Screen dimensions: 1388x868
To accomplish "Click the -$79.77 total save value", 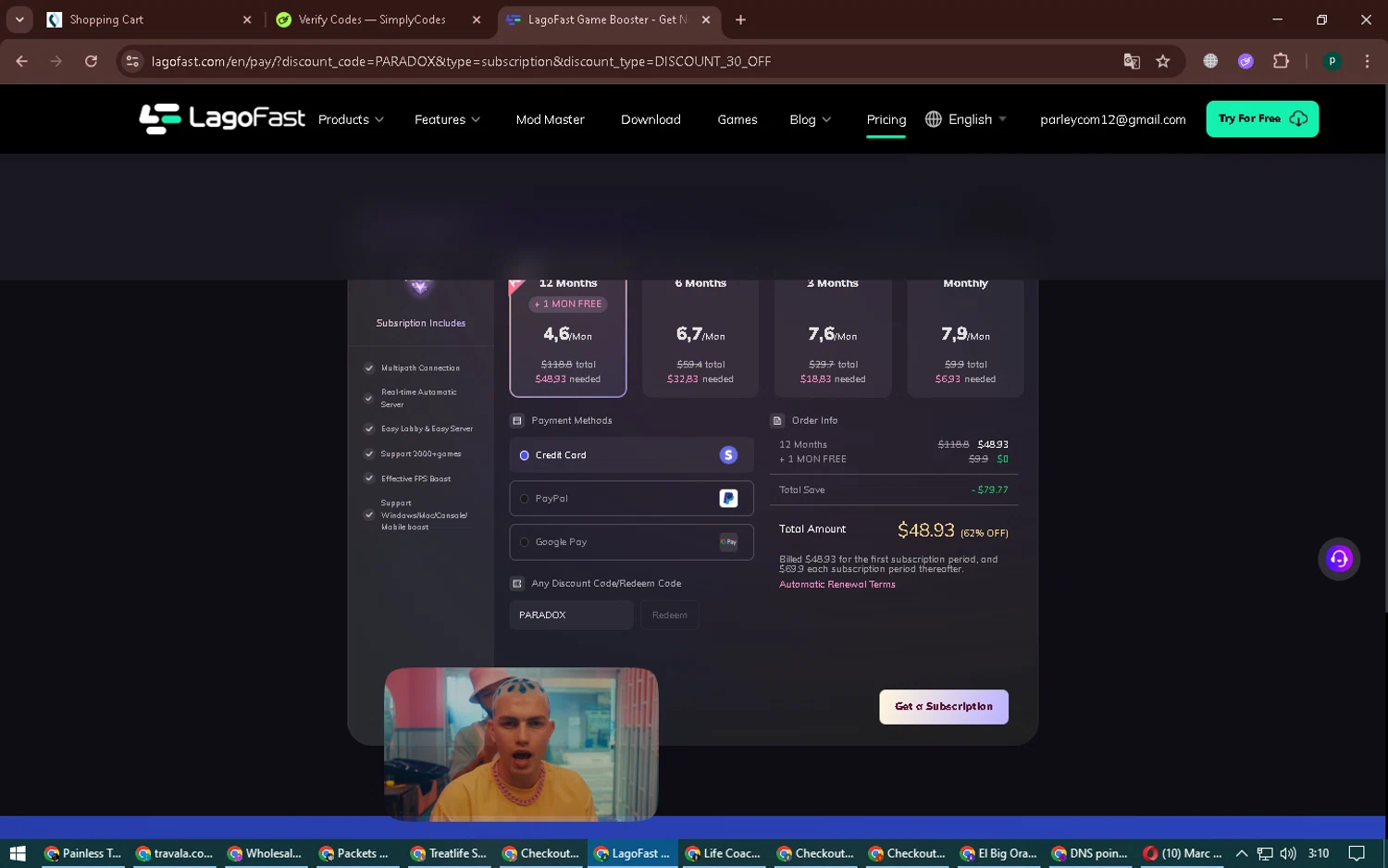I will tap(990, 490).
